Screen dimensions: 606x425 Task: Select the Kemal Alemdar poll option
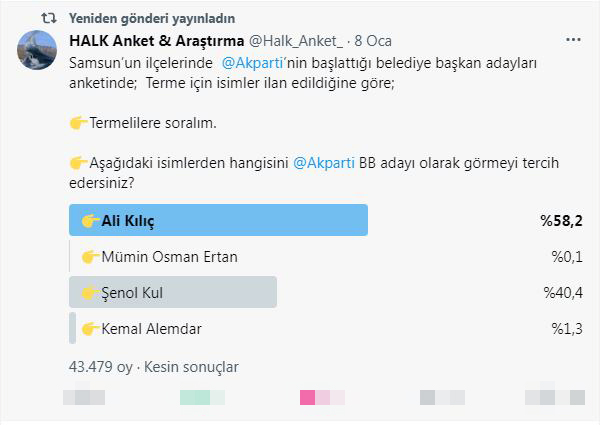(x=326, y=328)
